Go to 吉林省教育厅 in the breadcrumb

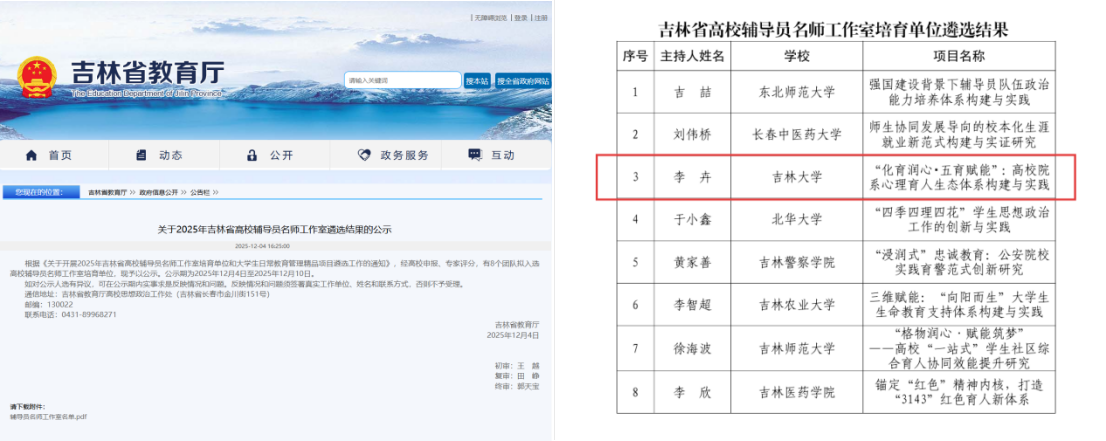point(107,192)
